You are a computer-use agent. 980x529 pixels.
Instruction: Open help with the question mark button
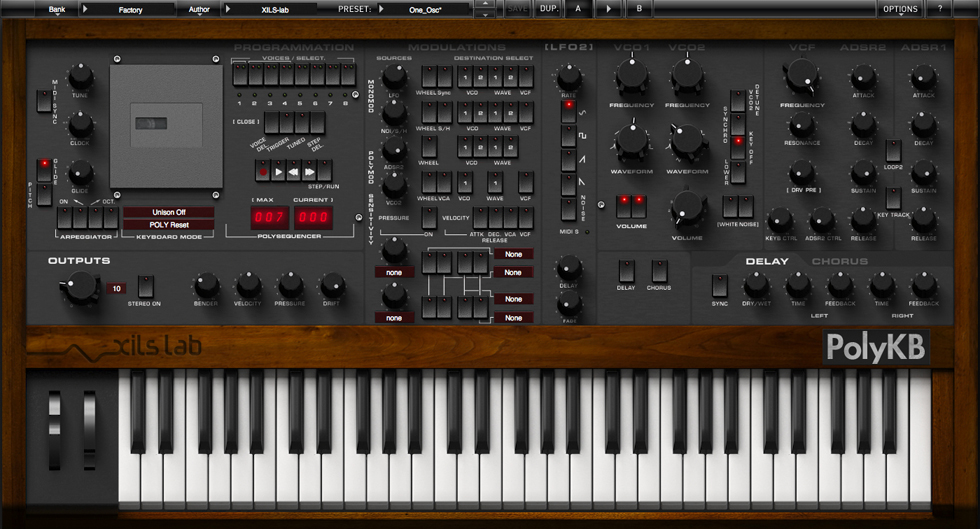click(939, 9)
